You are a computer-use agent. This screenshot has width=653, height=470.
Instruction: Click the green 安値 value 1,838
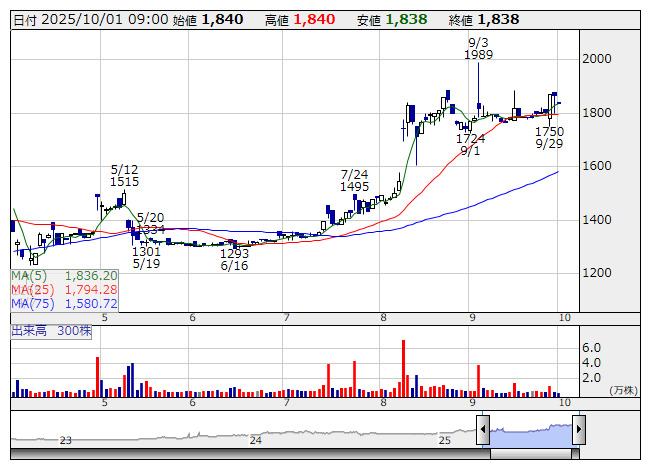[413, 19]
